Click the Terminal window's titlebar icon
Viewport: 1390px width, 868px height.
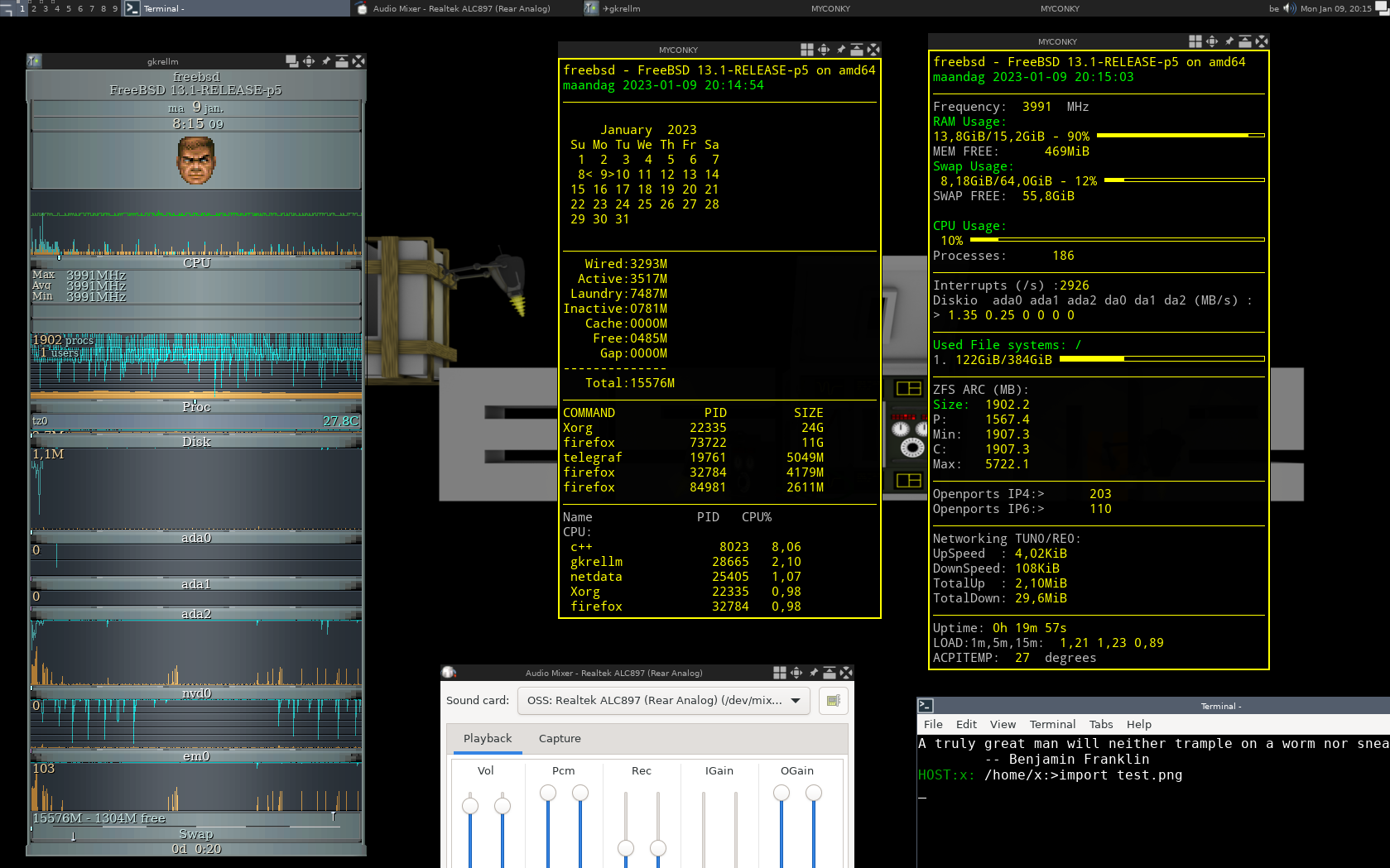point(926,706)
